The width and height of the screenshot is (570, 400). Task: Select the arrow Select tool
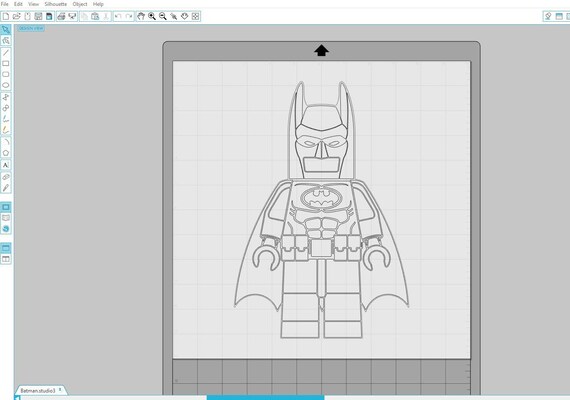pos(6,29)
